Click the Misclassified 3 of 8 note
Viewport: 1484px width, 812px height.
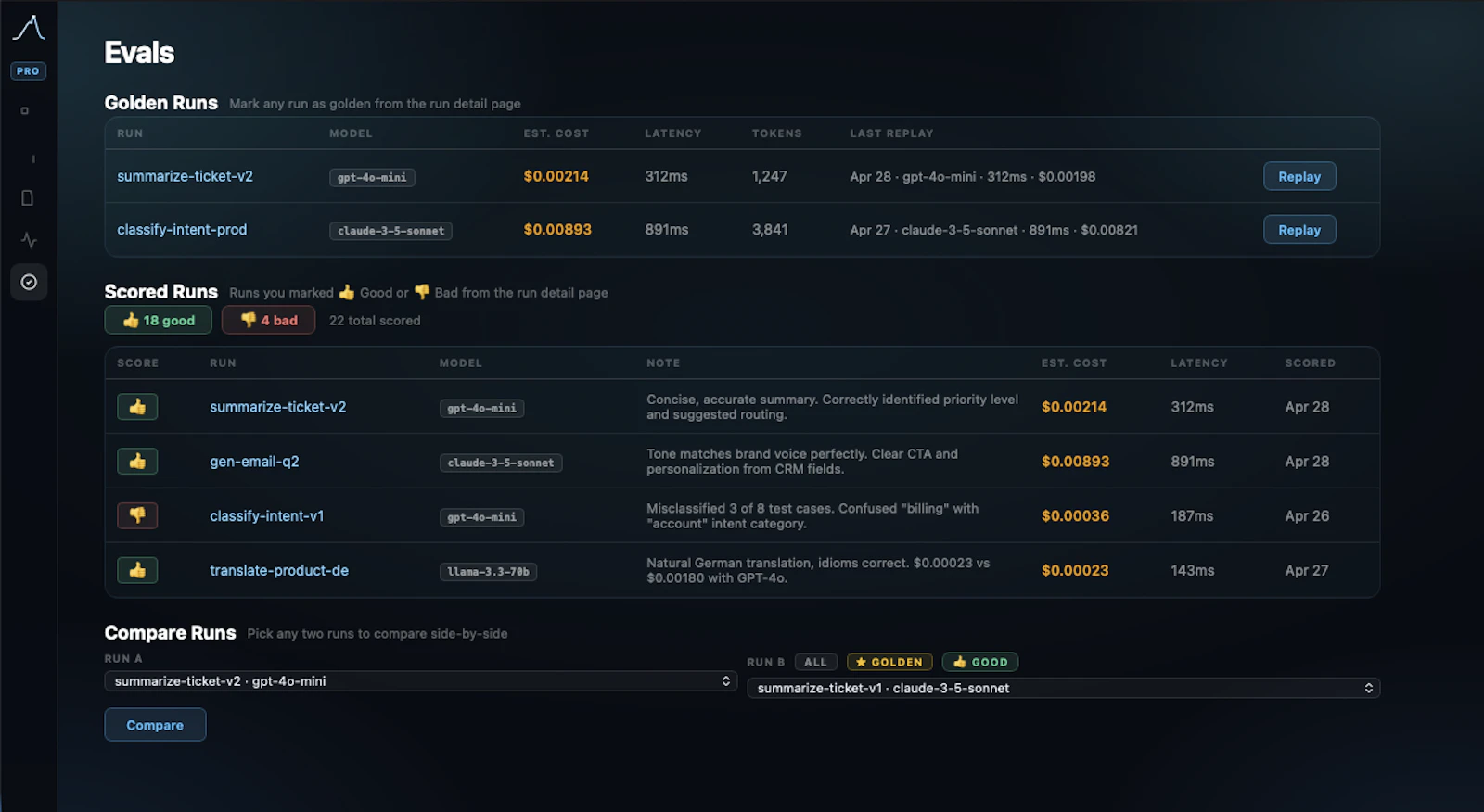coord(812,516)
